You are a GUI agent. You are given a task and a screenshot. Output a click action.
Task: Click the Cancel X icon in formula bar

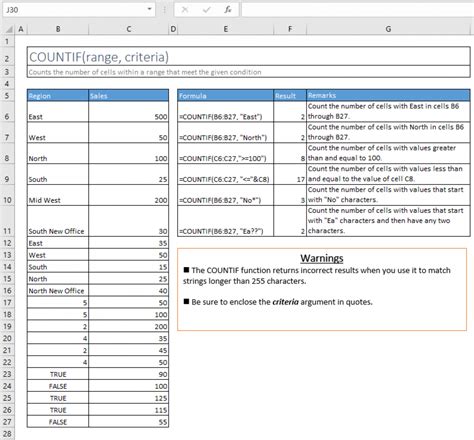(x=185, y=10)
